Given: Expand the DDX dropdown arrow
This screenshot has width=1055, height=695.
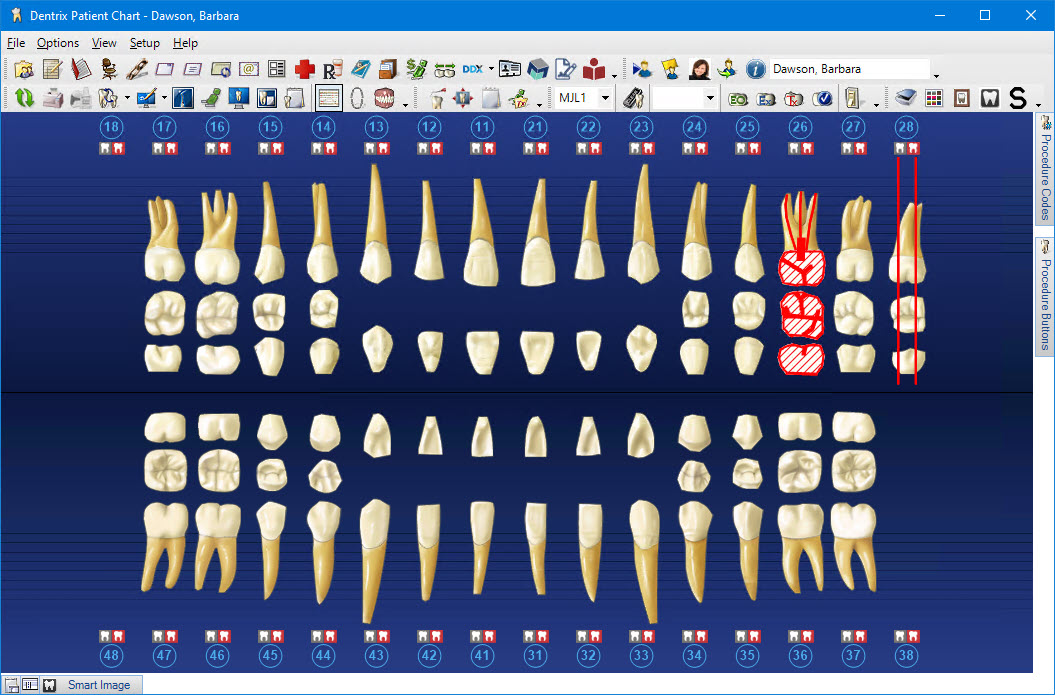Looking at the screenshot, I should point(491,70).
